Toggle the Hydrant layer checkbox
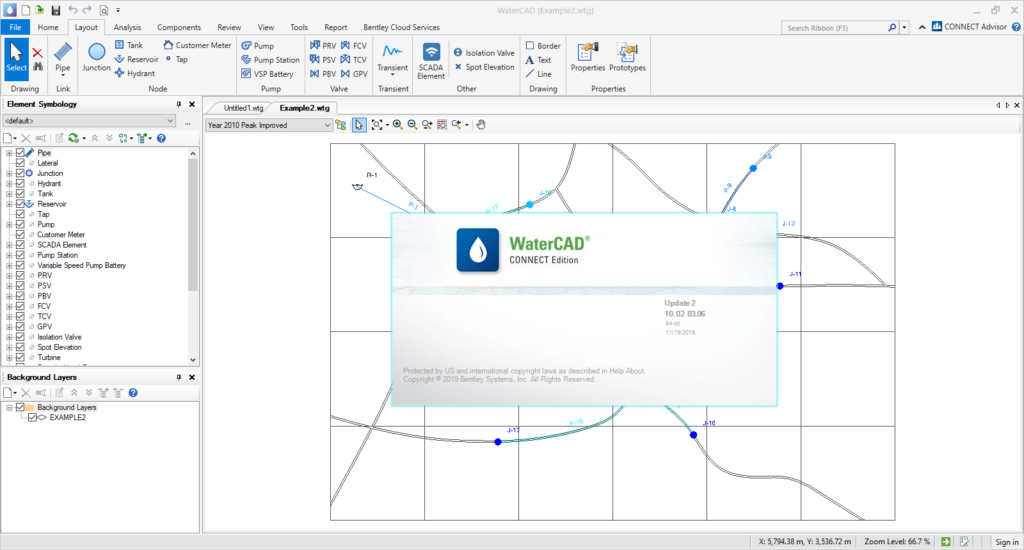 coord(20,184)
